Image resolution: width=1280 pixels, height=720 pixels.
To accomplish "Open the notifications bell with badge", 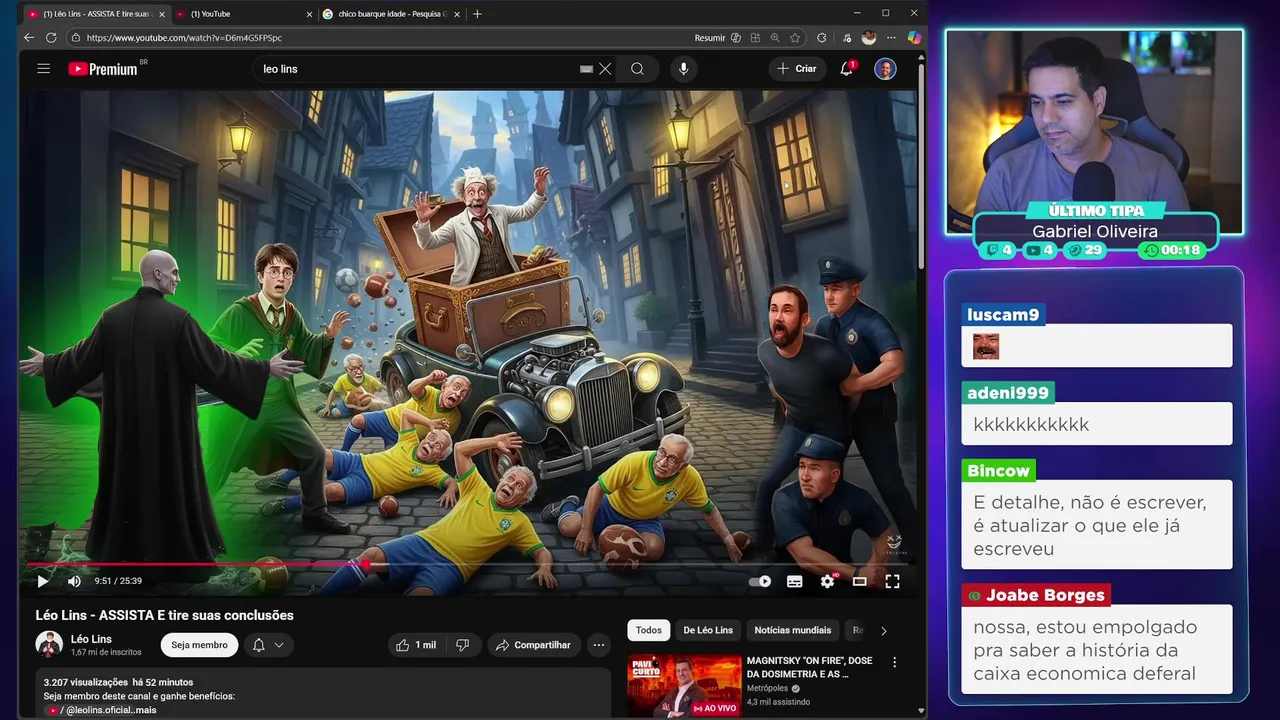I will pos(847,69).
